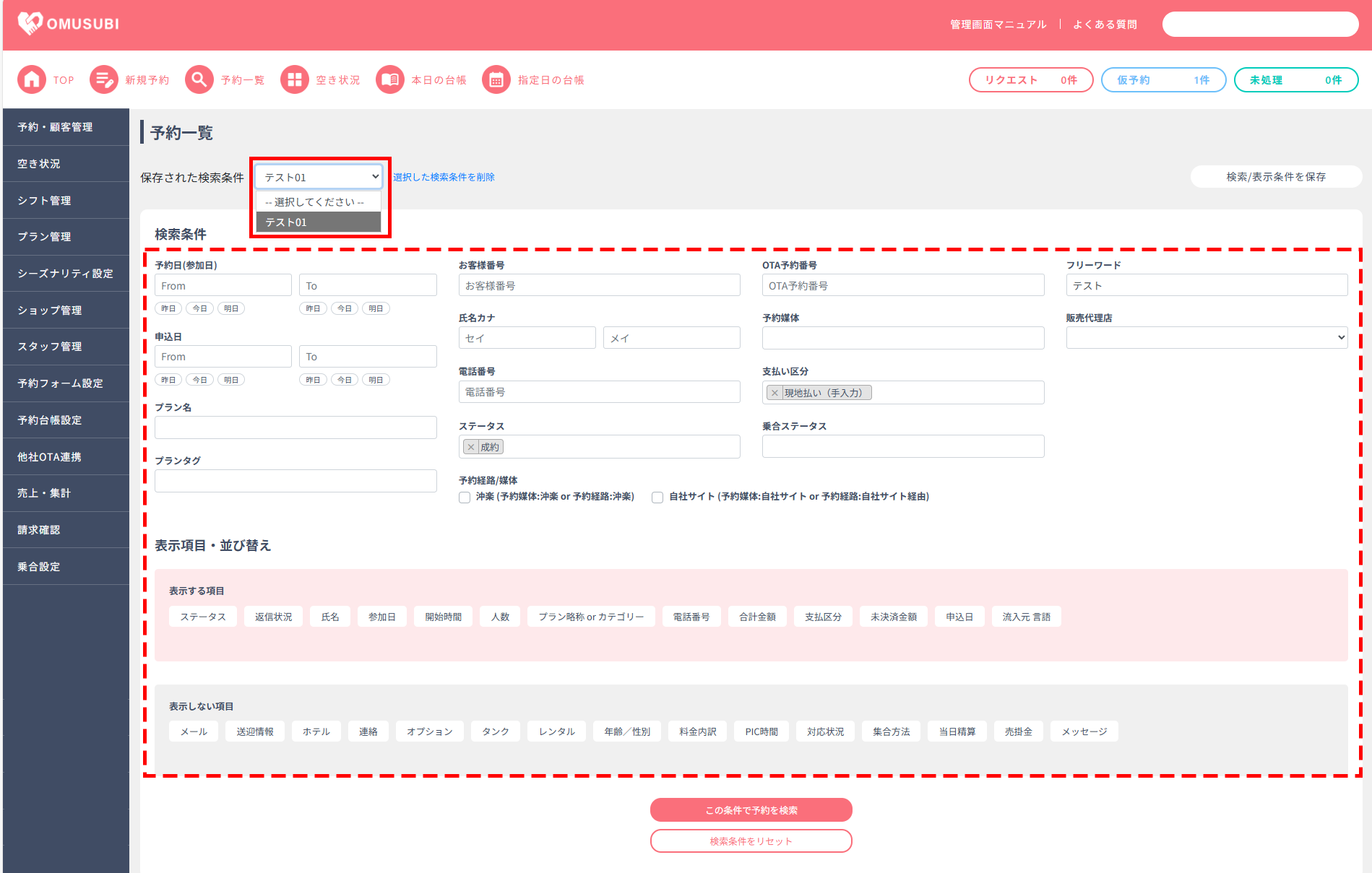Enable the 自社サイト booking route checkbox
Screen dimensions: 1372x873
click(x=657, y=498)
